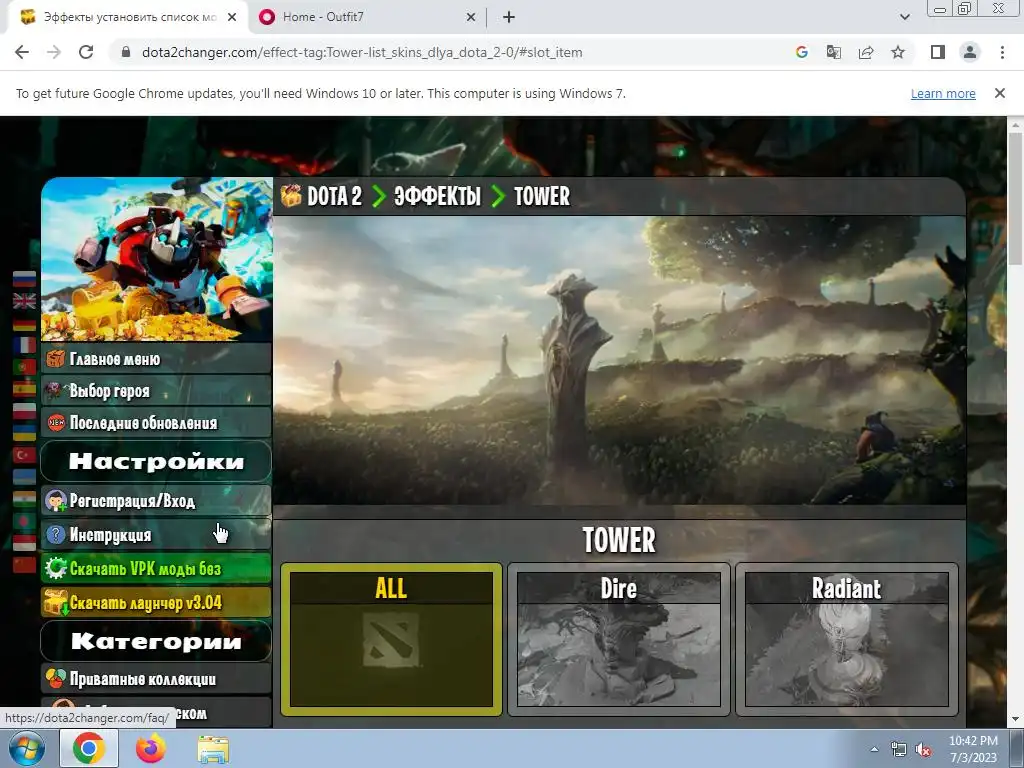The image size is (1024, 768).
Task: Open a new browser tab
Action: point(509,17)
